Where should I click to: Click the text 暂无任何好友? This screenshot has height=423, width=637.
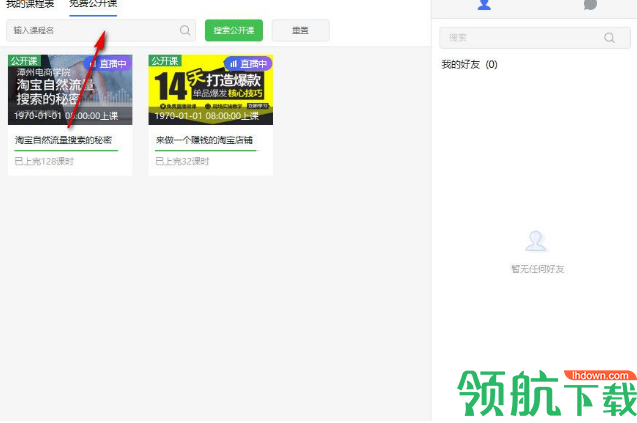(537, 269)
